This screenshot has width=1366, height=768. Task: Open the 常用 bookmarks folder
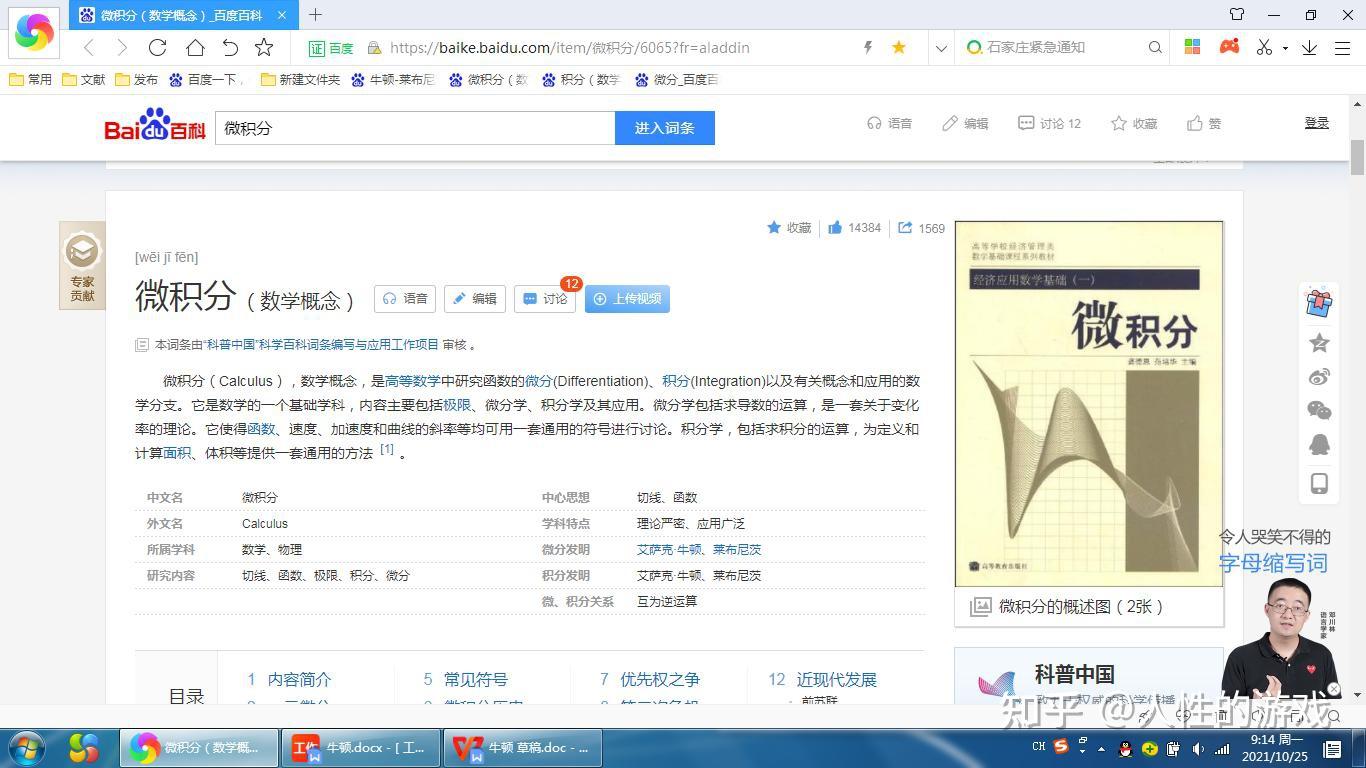point(32,79)
